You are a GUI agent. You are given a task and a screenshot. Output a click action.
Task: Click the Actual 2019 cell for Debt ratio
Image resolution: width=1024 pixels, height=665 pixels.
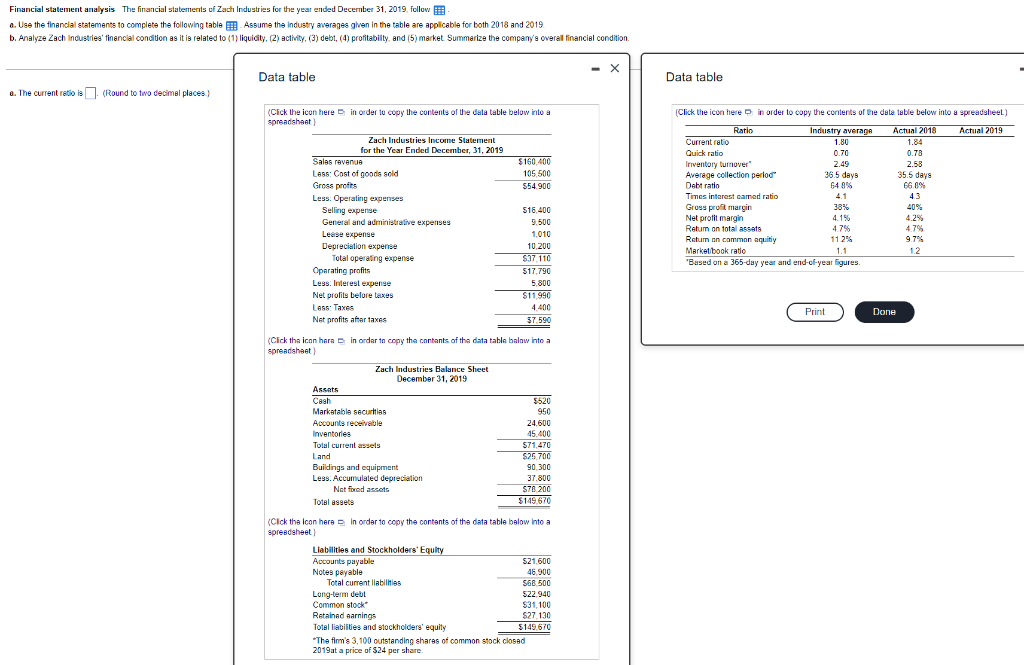(980, 186)
